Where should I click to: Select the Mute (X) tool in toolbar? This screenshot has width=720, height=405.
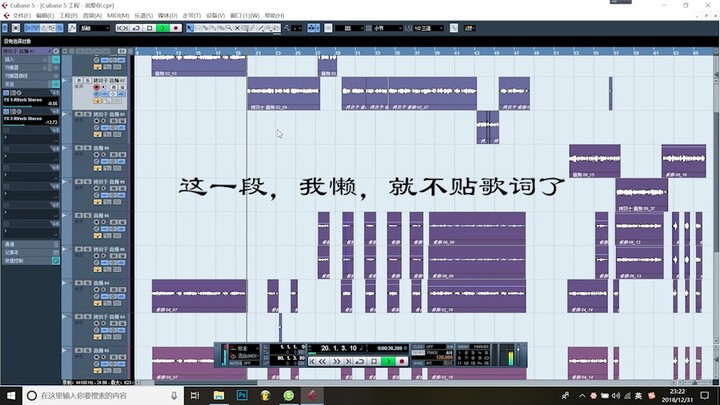(237, 28)
